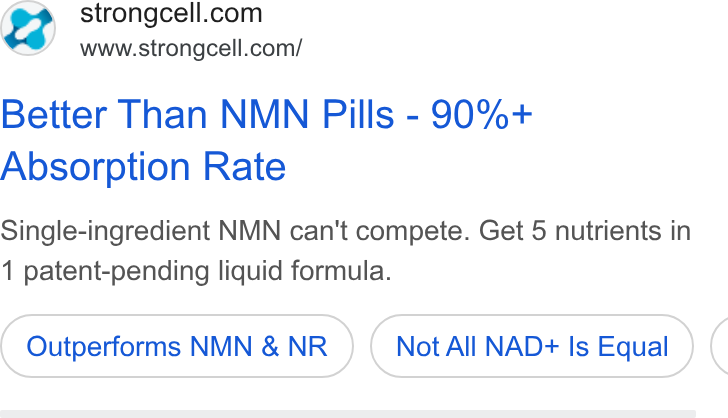
Task: Click '90%+' in the ad headline
Action: tap(481, 114)
